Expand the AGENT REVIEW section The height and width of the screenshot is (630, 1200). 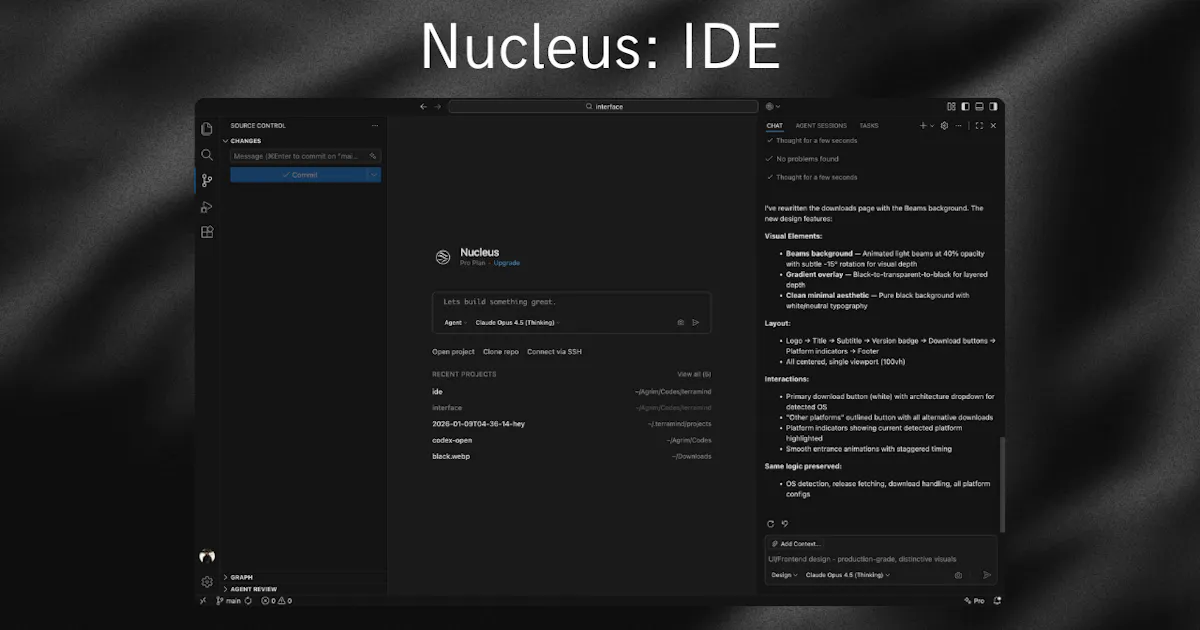point(250,589)
